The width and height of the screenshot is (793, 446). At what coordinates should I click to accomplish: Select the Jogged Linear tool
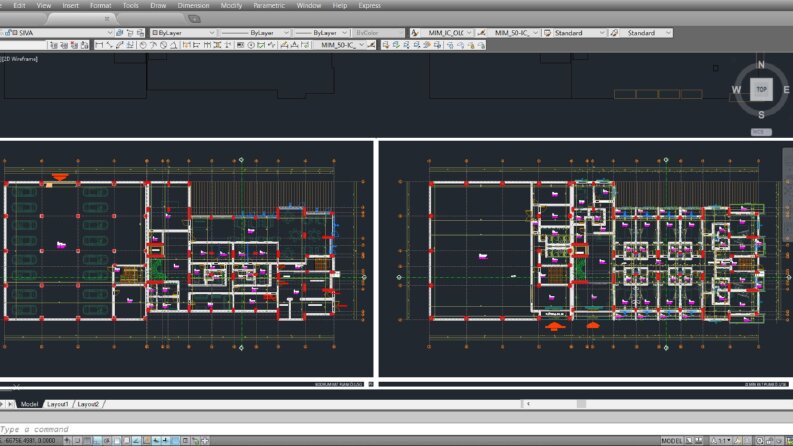272,45
